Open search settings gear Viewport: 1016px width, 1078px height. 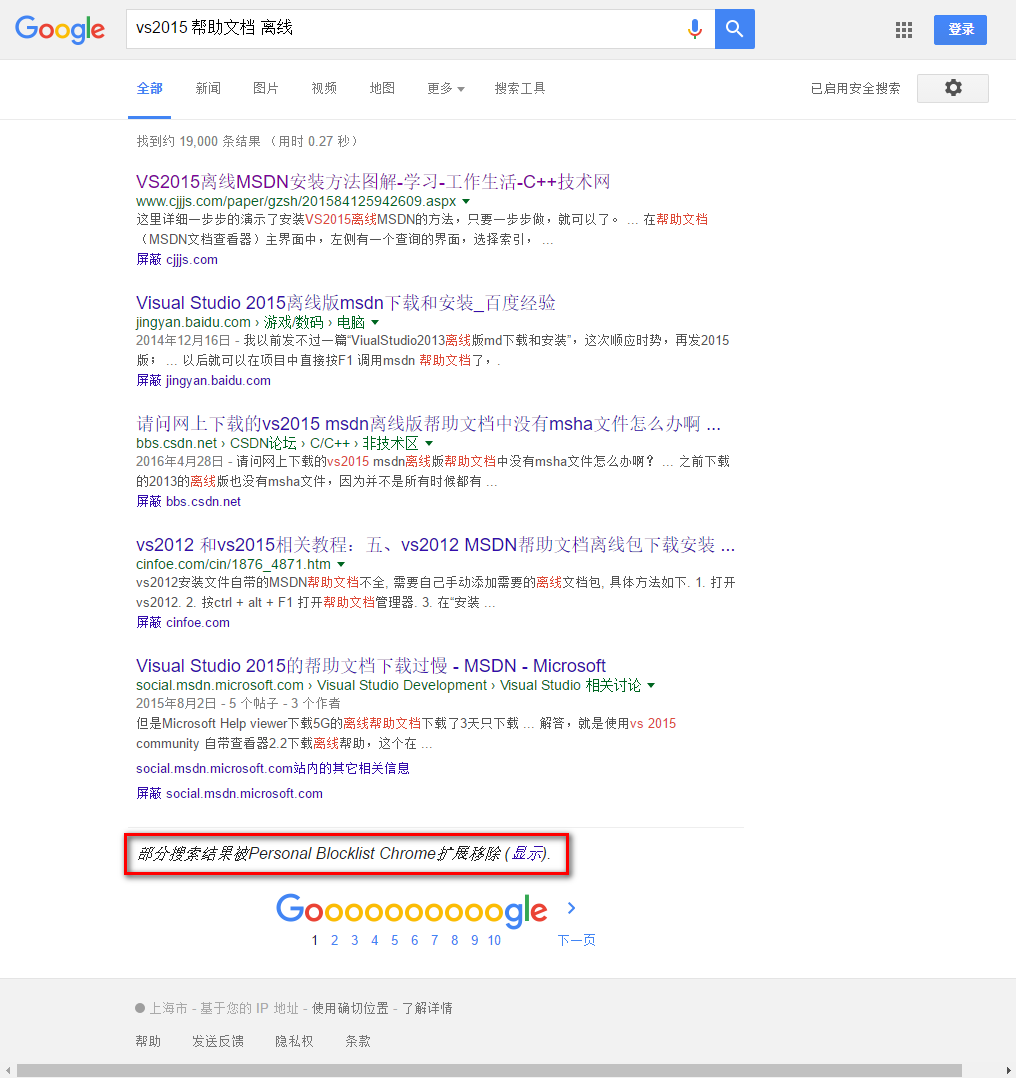point(953,88)
